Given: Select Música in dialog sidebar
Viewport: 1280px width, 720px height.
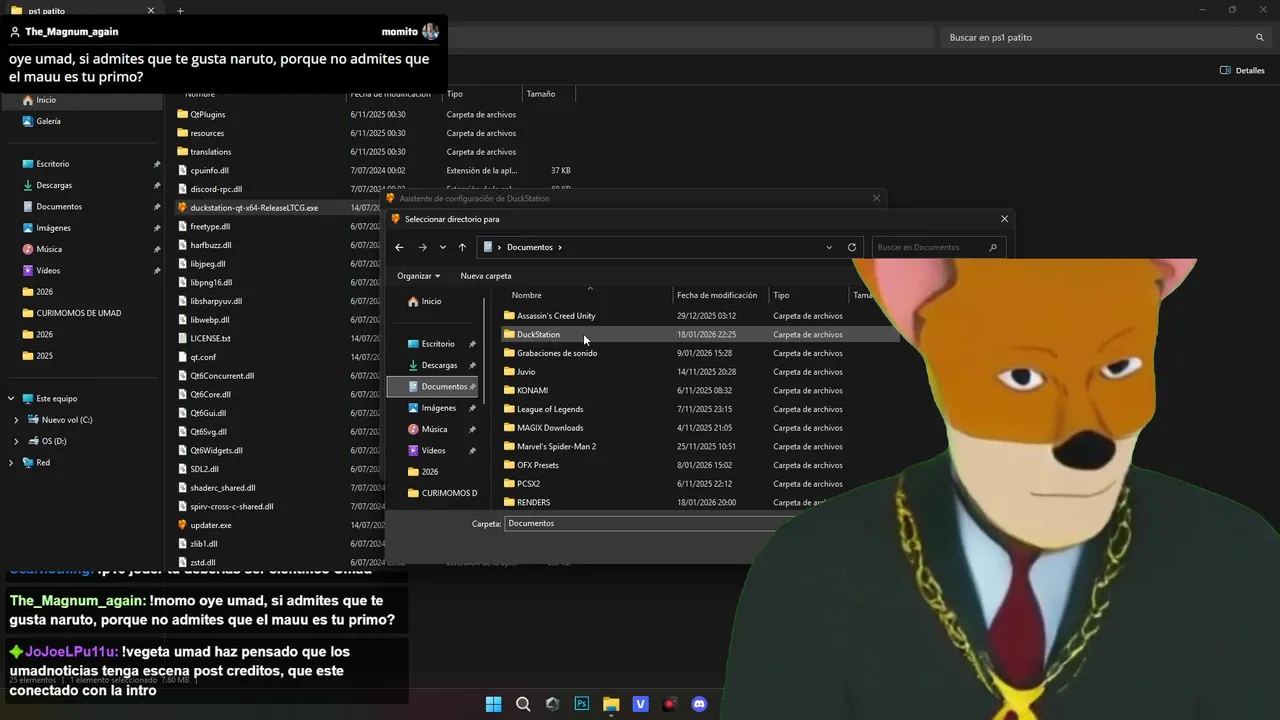Looking at the screenshot, I should point(434,429).
